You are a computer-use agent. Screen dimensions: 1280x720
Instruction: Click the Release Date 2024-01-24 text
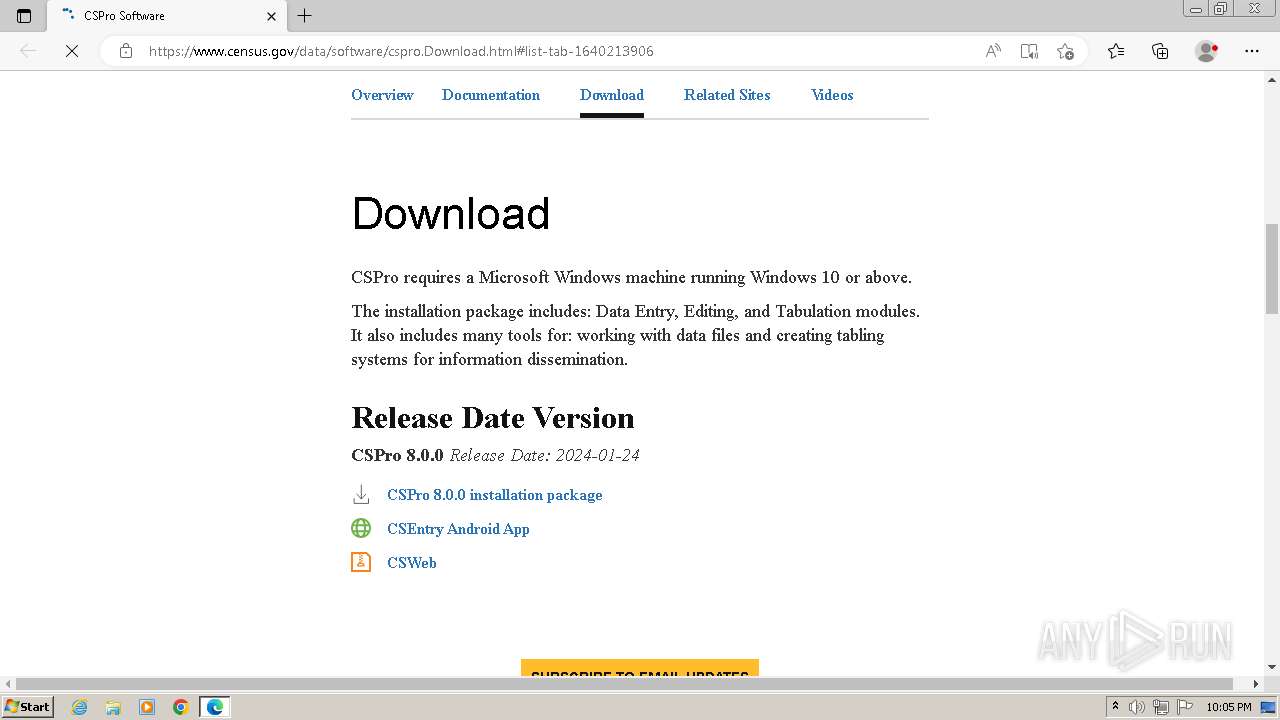coord(545,455)
